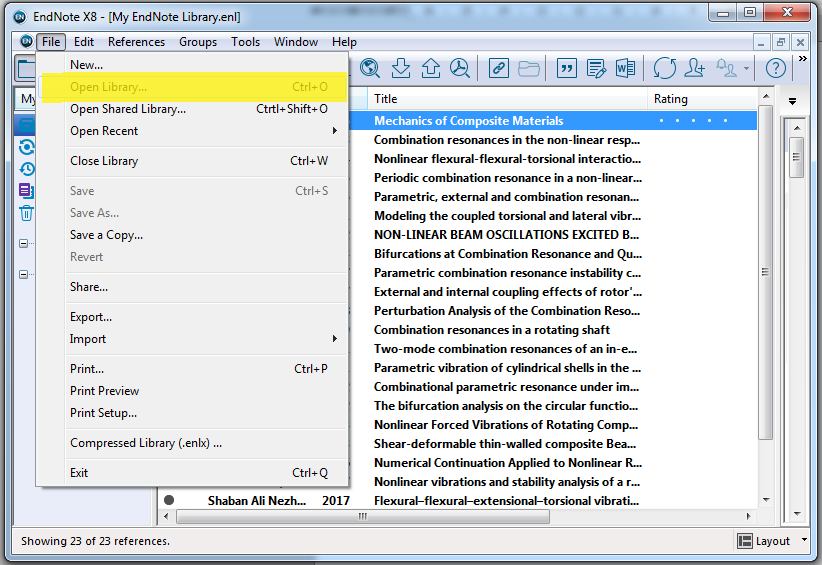Screen dimensions: 822x565
Task: Open the Window menu
Action: click(296, 42)
